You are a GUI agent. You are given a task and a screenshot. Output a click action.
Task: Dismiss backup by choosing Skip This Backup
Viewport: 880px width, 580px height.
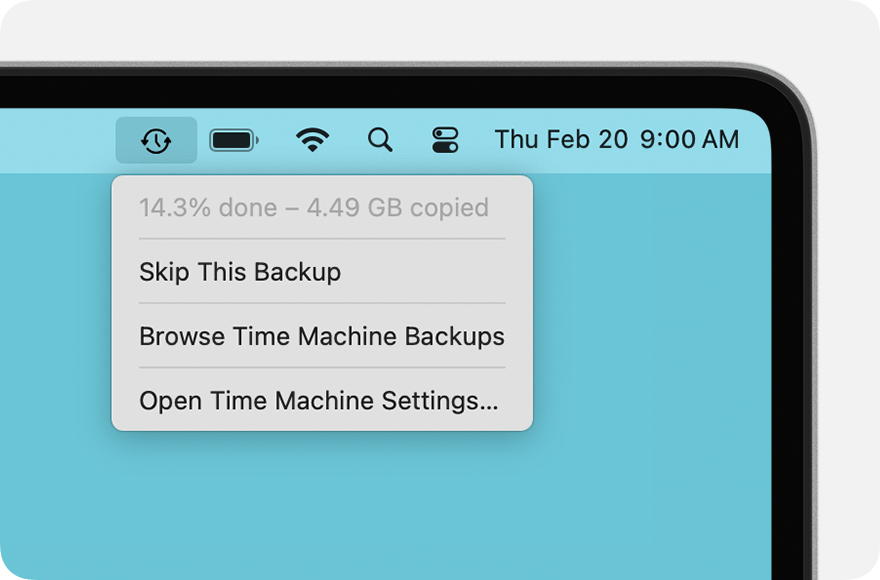point(240,272)
